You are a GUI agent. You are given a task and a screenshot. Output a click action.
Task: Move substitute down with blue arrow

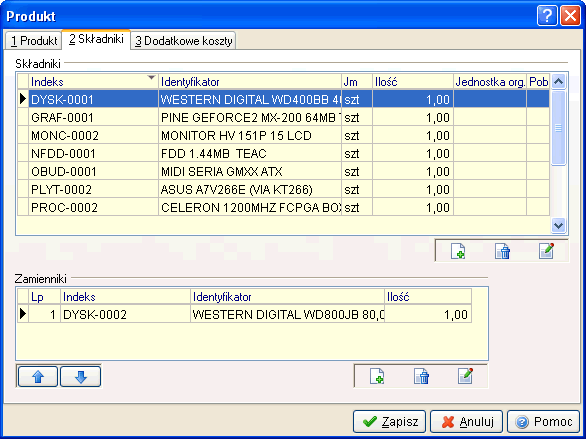[80, 377]
